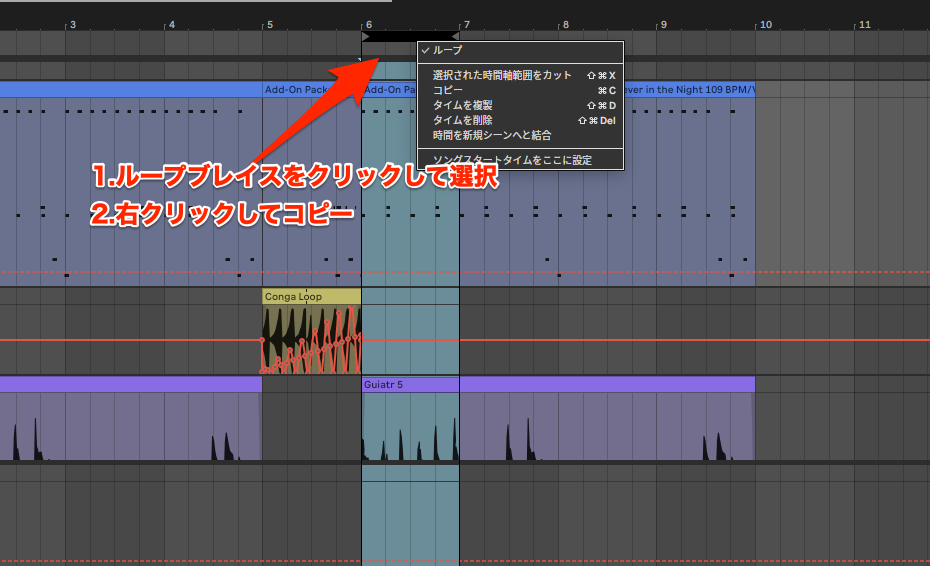Click bar 3 on the timeline ruler
Screen dimensions: 930x566
point(70,23)
